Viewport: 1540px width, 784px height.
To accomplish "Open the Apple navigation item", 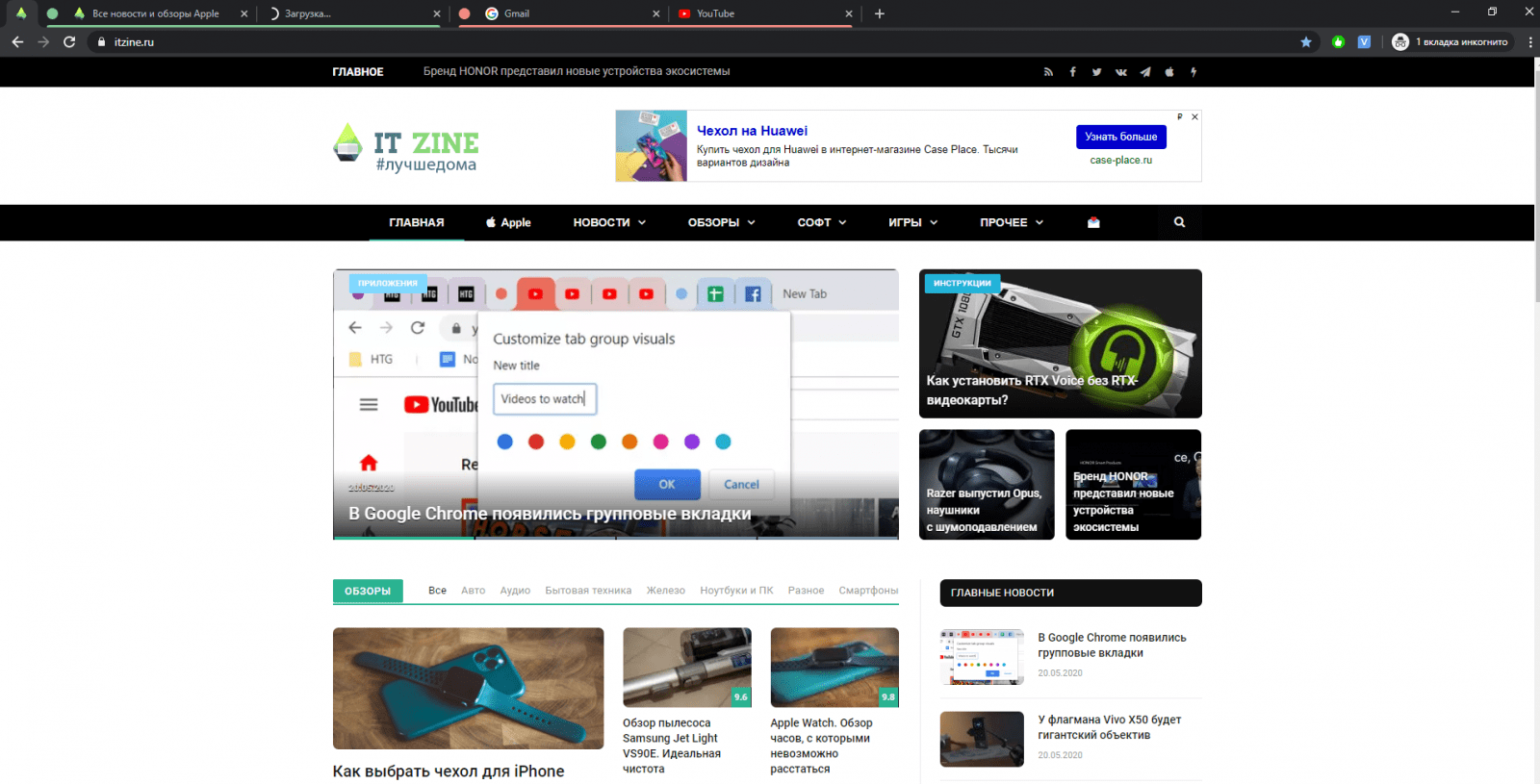I will (x=508, y=222).
